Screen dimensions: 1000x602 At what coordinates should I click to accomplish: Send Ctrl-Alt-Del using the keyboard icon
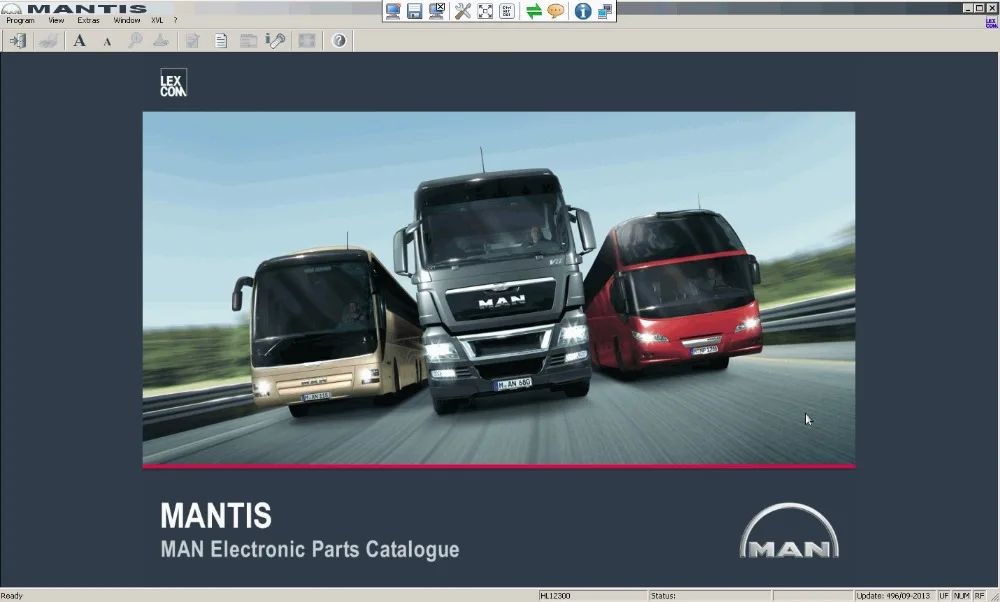point(507,11)
